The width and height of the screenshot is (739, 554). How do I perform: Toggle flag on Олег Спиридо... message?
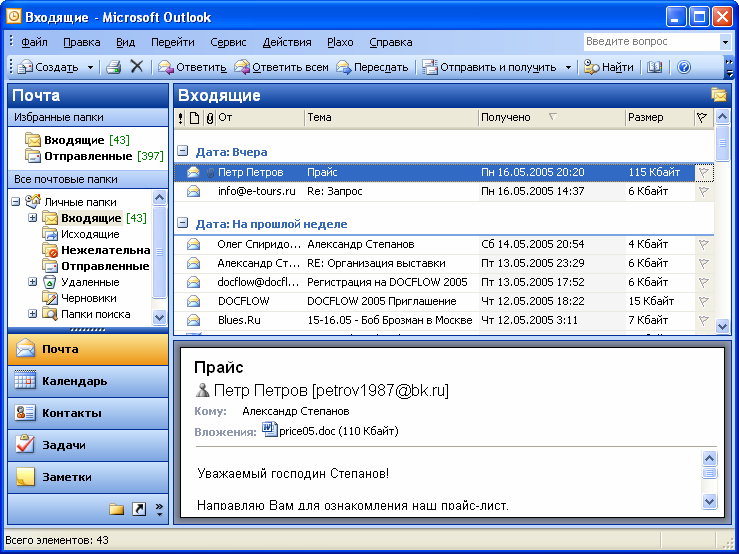(703, 244)
